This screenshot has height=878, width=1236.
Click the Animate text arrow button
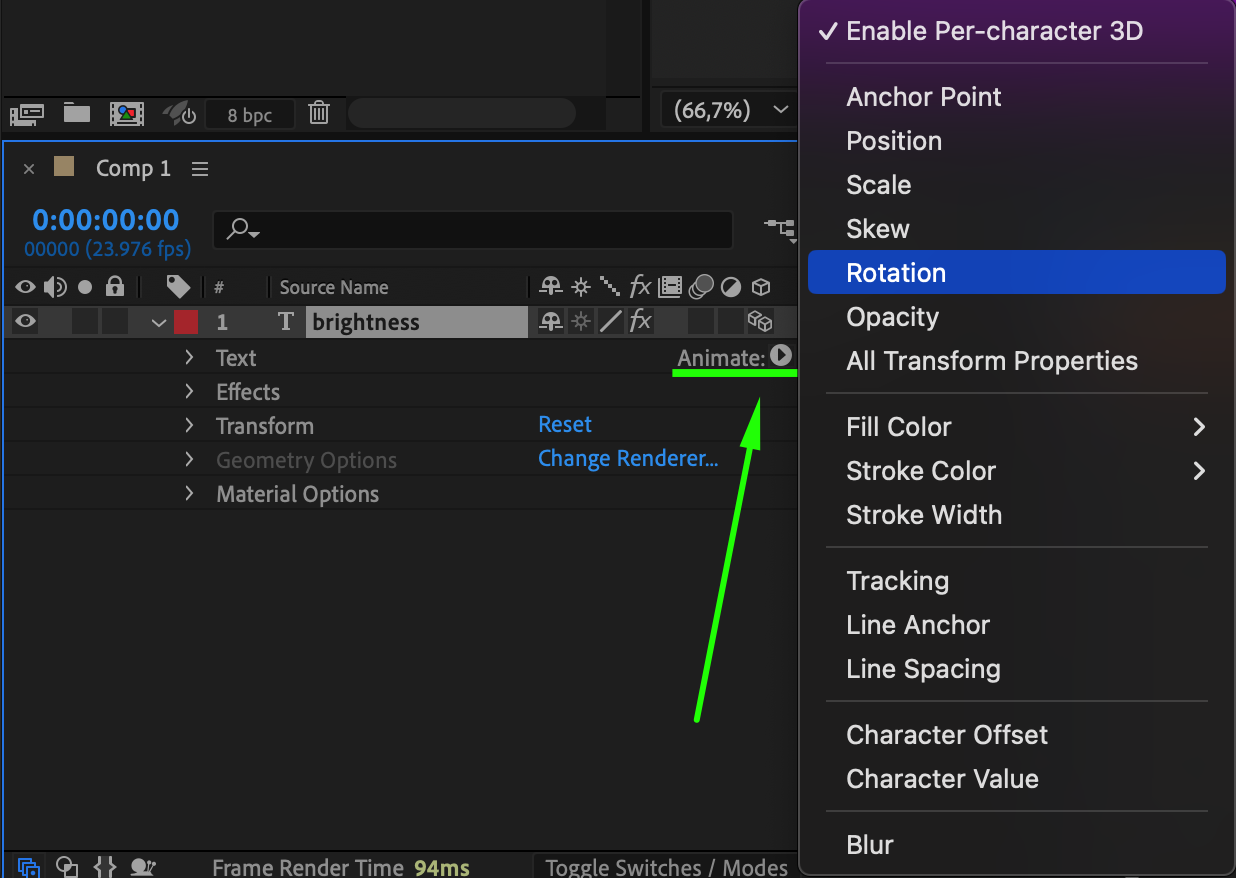point(781,356)
